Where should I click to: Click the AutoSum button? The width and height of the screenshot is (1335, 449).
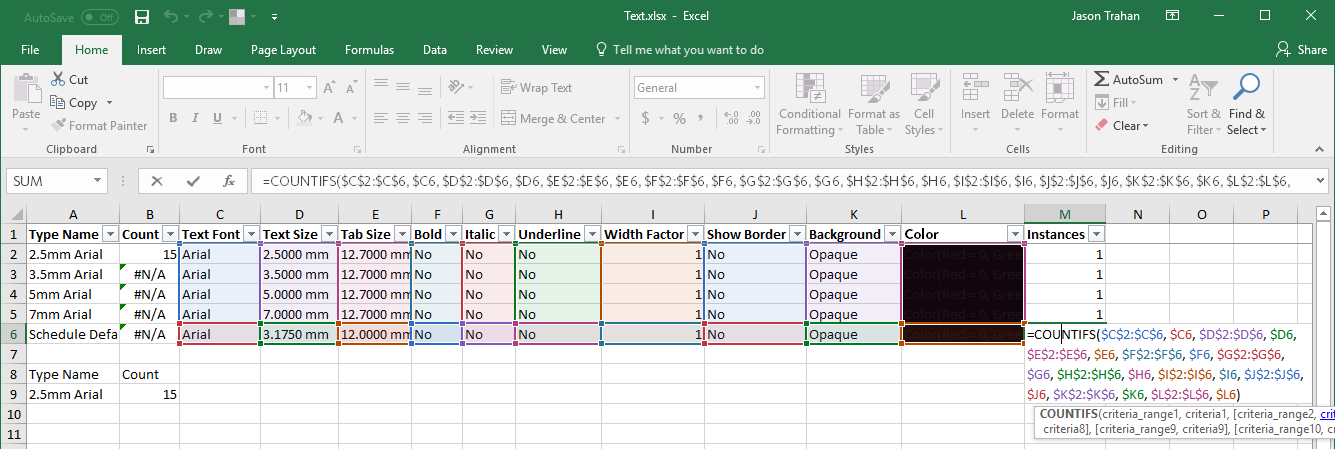(1129, 79)
